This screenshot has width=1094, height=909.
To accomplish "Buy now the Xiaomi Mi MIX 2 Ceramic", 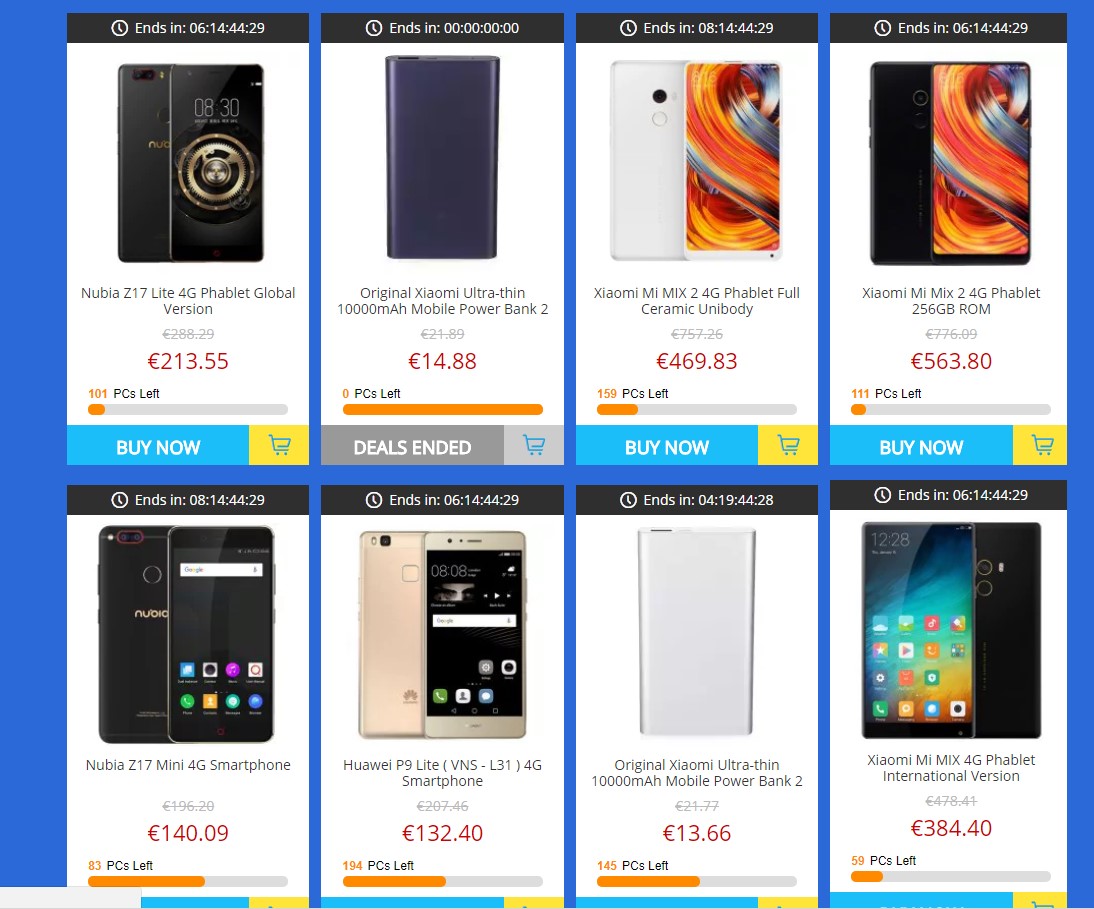I will click(x=667, y=445).
